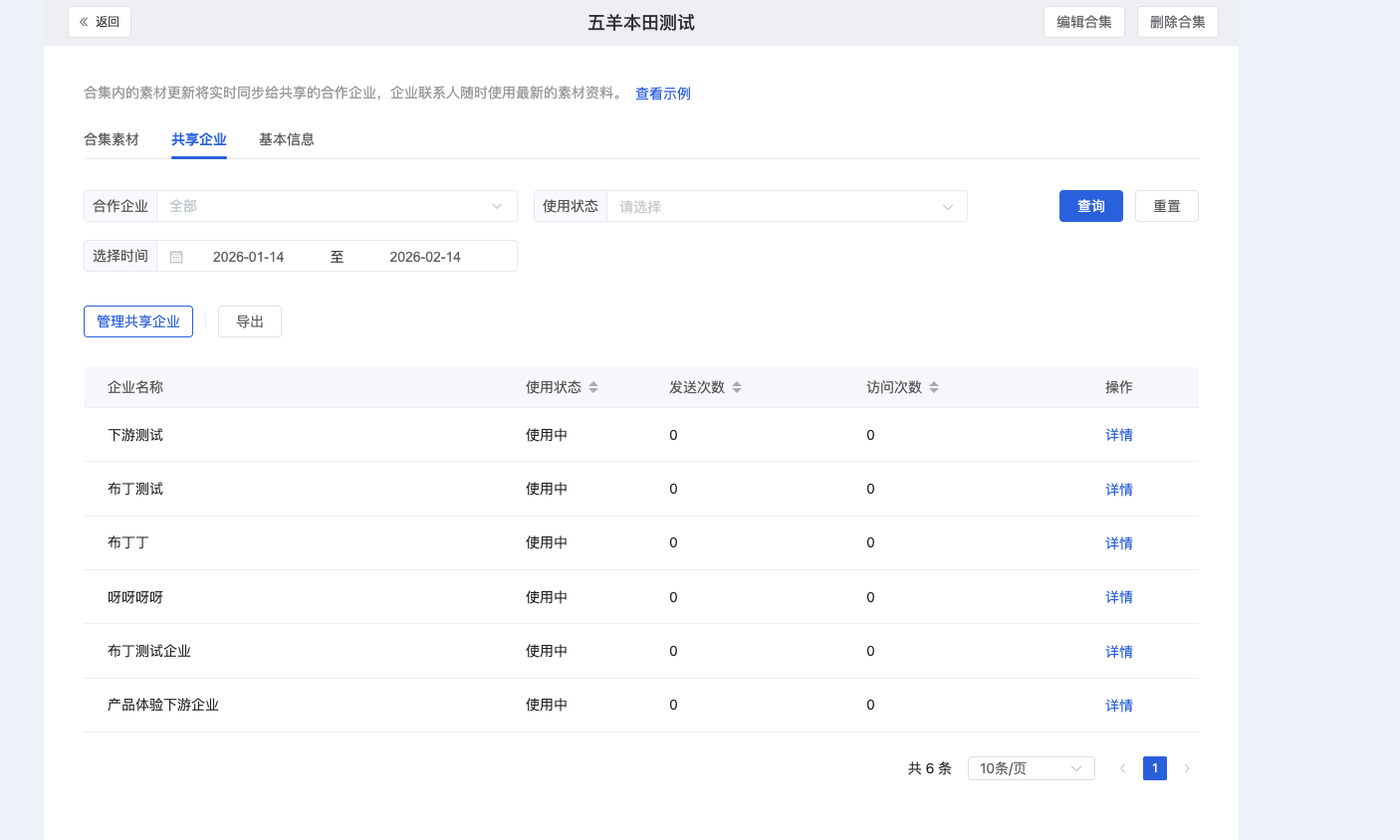Click the company name 下游测试
This screenshot has height=840, width=1400.
point(135,435)
